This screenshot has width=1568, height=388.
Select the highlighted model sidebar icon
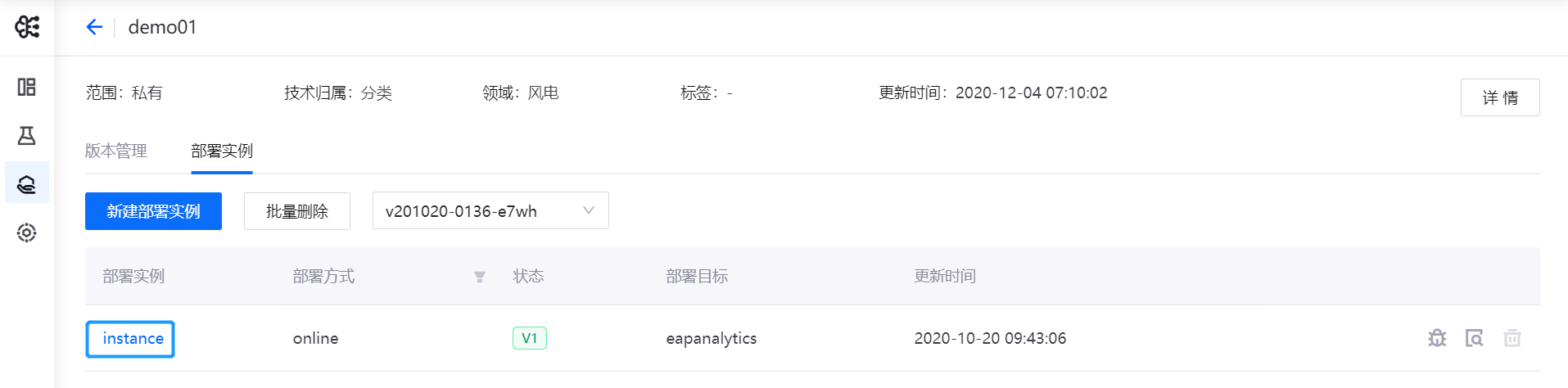click(27, 183)
